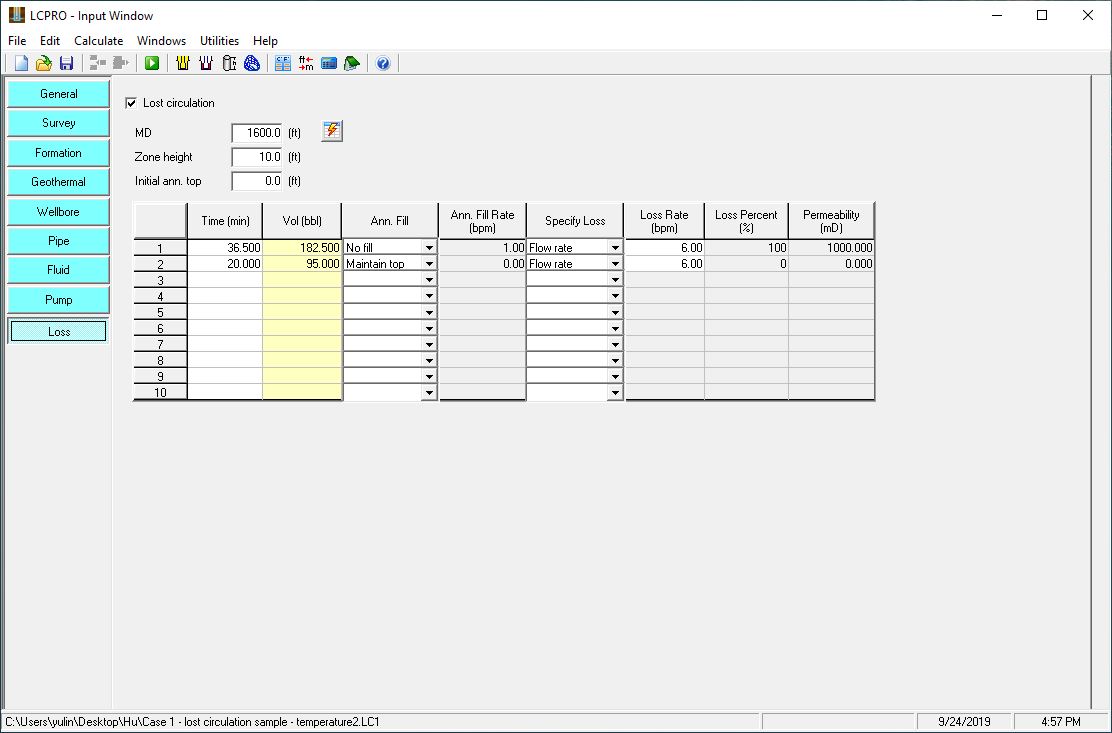Image resolution: width=1112 pixels, height=733 pixels.
Task: Create a new file from toolbar
Action: coord(21,64)
